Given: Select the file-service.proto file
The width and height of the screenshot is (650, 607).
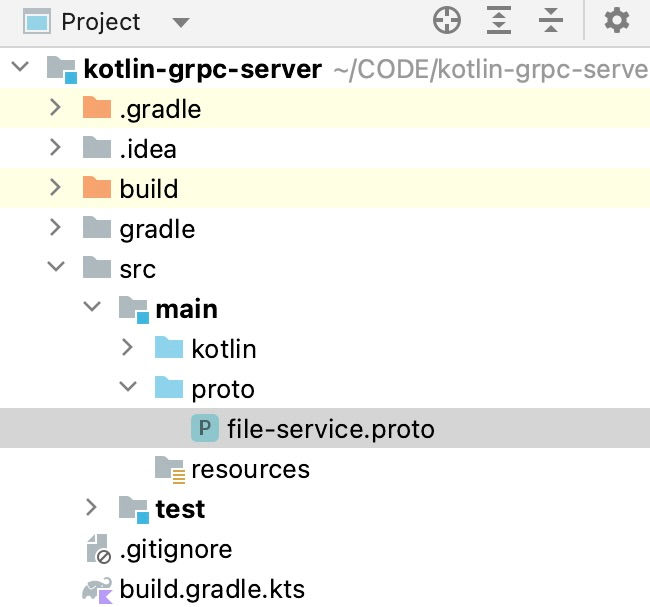Looking at the screenshot, I should pyautogui.click(x=325, y=428).
